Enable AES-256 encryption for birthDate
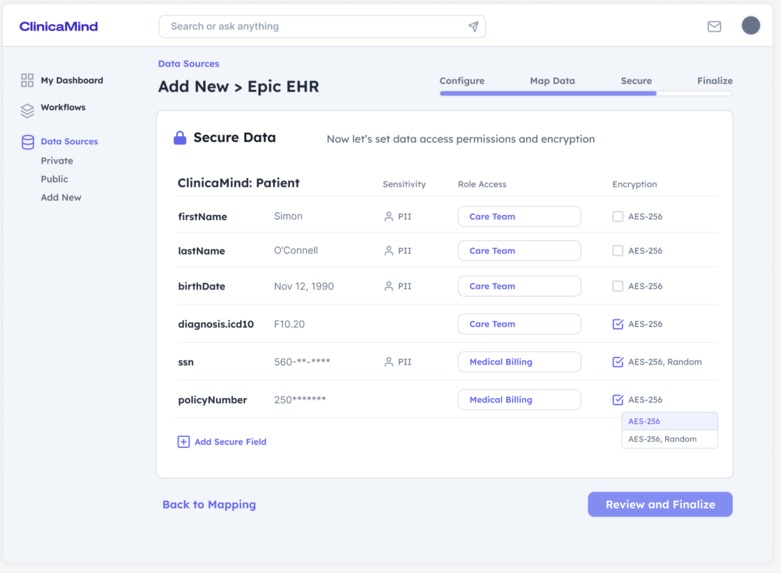This screenshot has width=781, height=573. pyautogui.click(x=618, y=286)
